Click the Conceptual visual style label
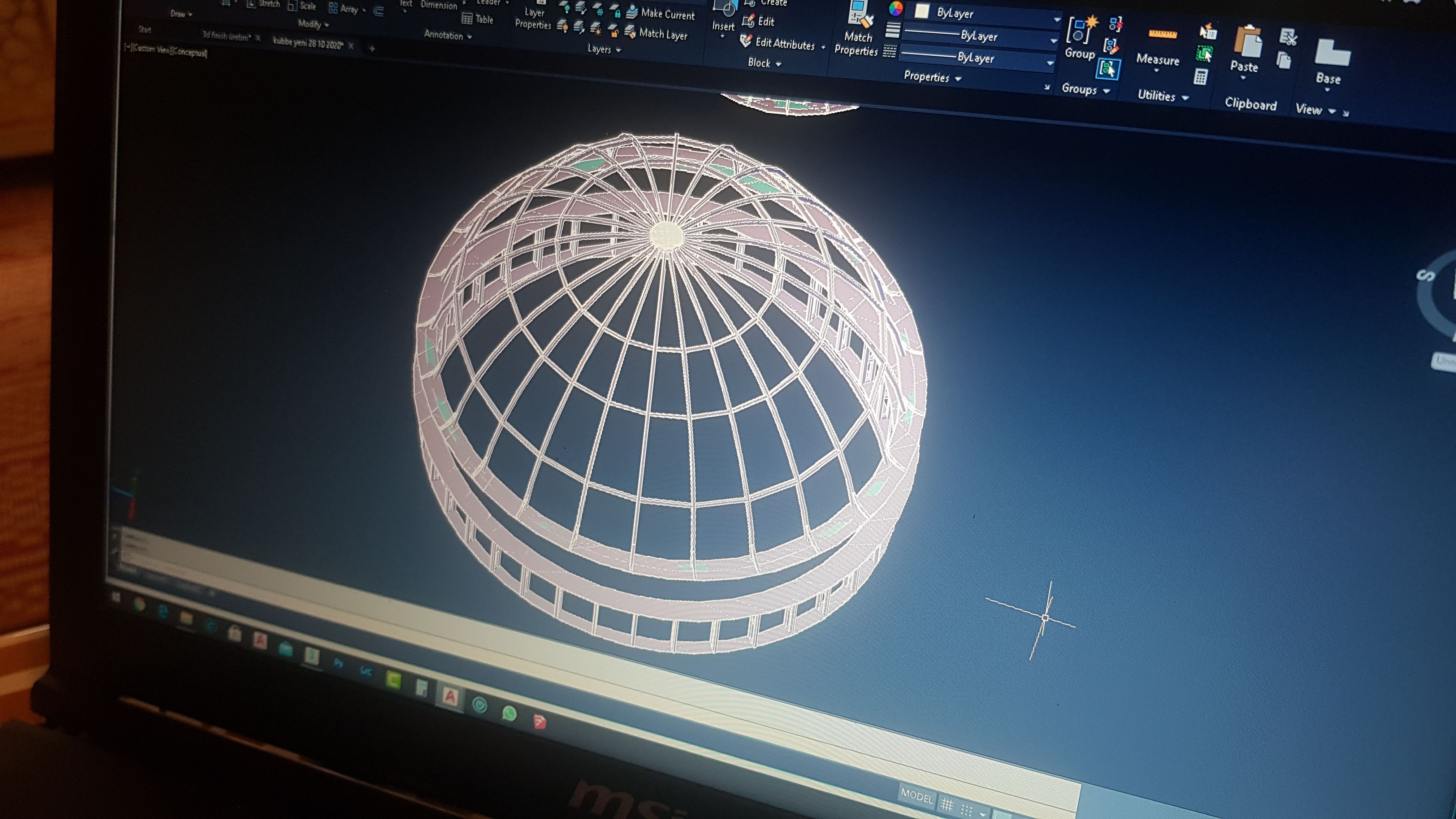This screenshot has height=819, width=1456. tap(190, 53)
